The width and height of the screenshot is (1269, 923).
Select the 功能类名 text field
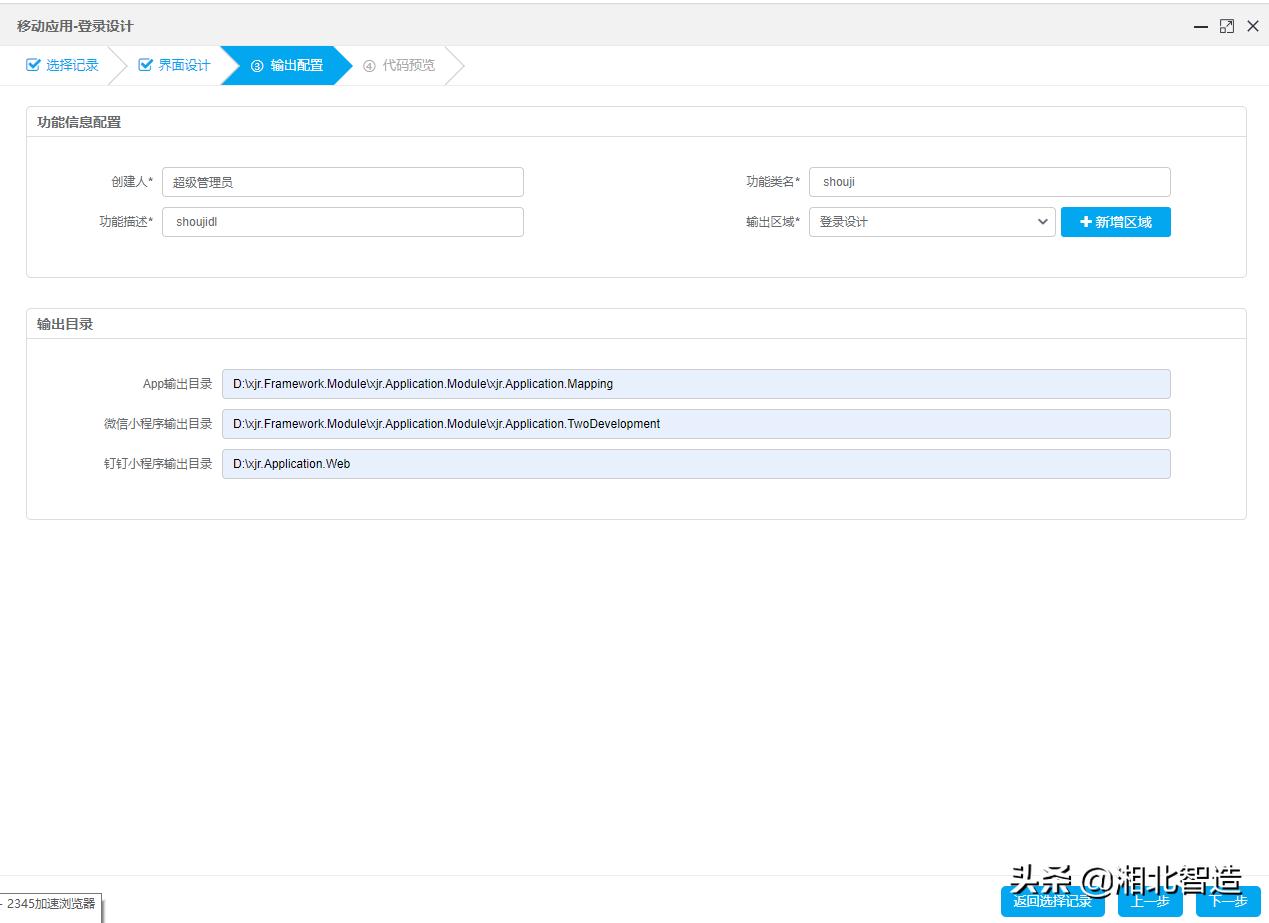[989, 181]
